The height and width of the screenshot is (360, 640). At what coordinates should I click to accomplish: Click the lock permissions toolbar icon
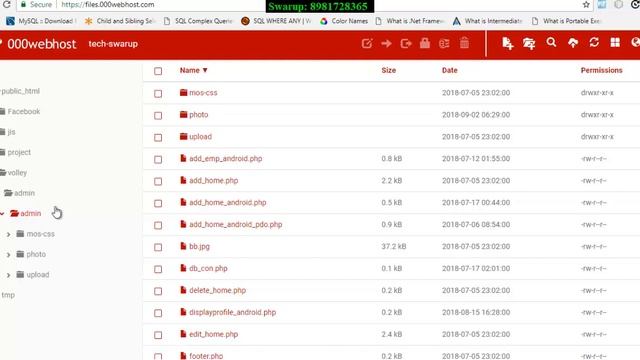click(x=425, y=43)
